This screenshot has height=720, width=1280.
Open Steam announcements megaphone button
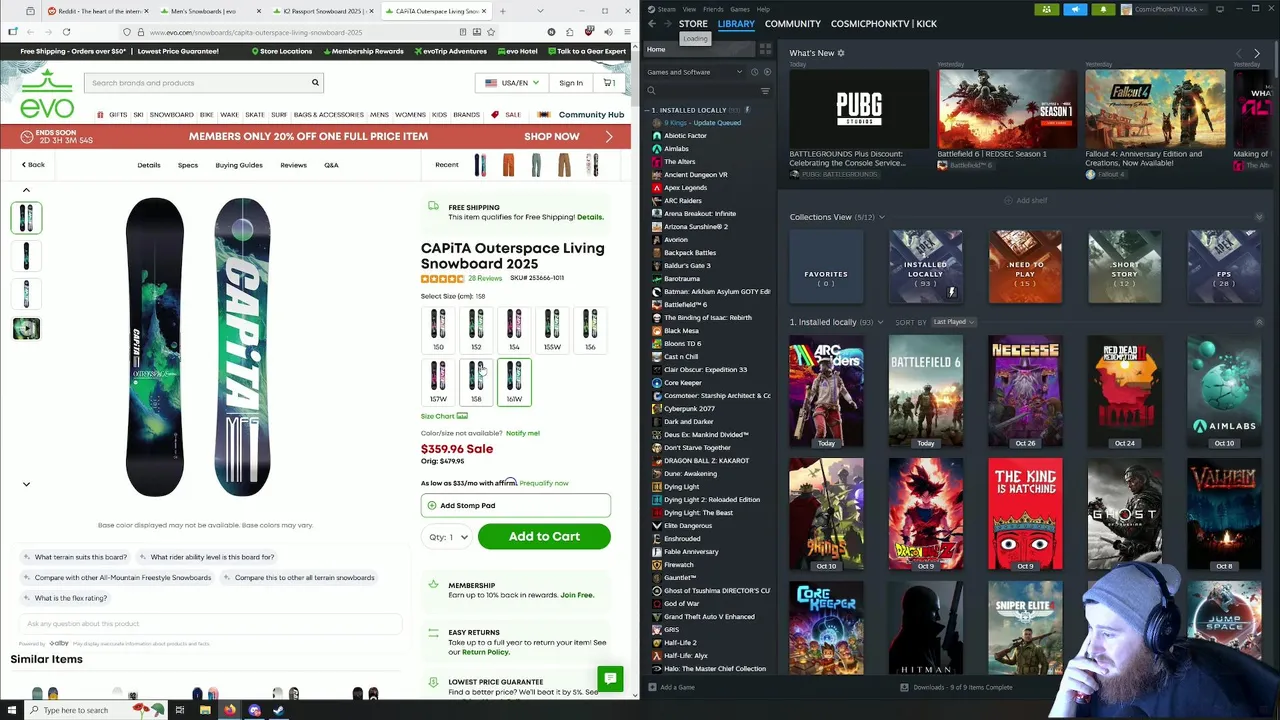pos(1075,9)
